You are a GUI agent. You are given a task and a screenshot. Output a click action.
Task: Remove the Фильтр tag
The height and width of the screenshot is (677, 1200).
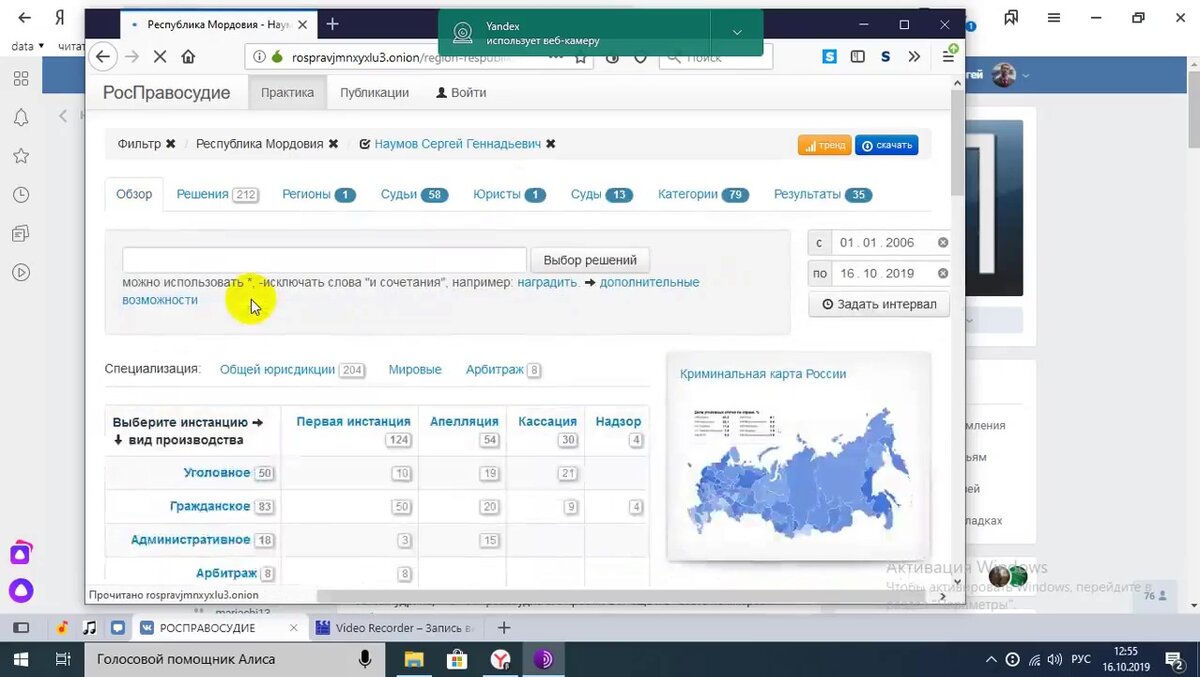point(171,144)
